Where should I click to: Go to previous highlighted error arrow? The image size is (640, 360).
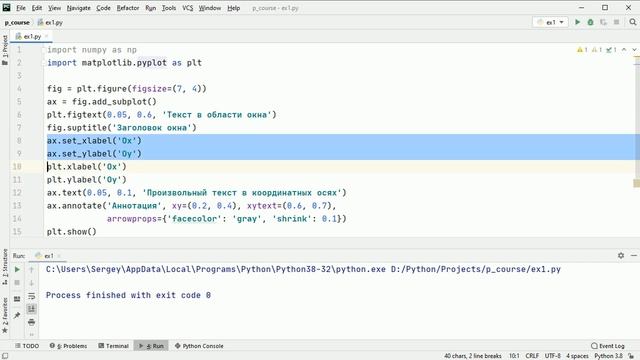tap(624, 50)
